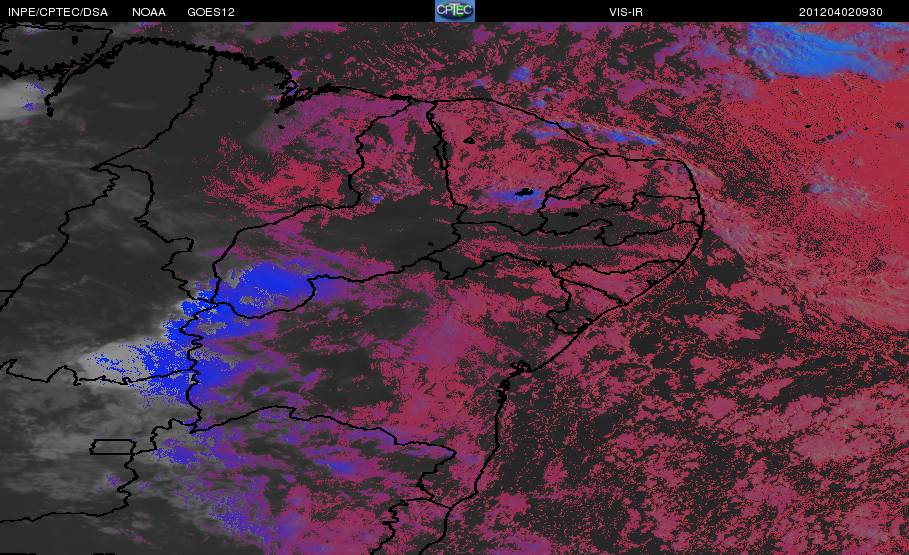Click the VIS-IR channel label
Screen dimensions: 909x555
(626, 12)
